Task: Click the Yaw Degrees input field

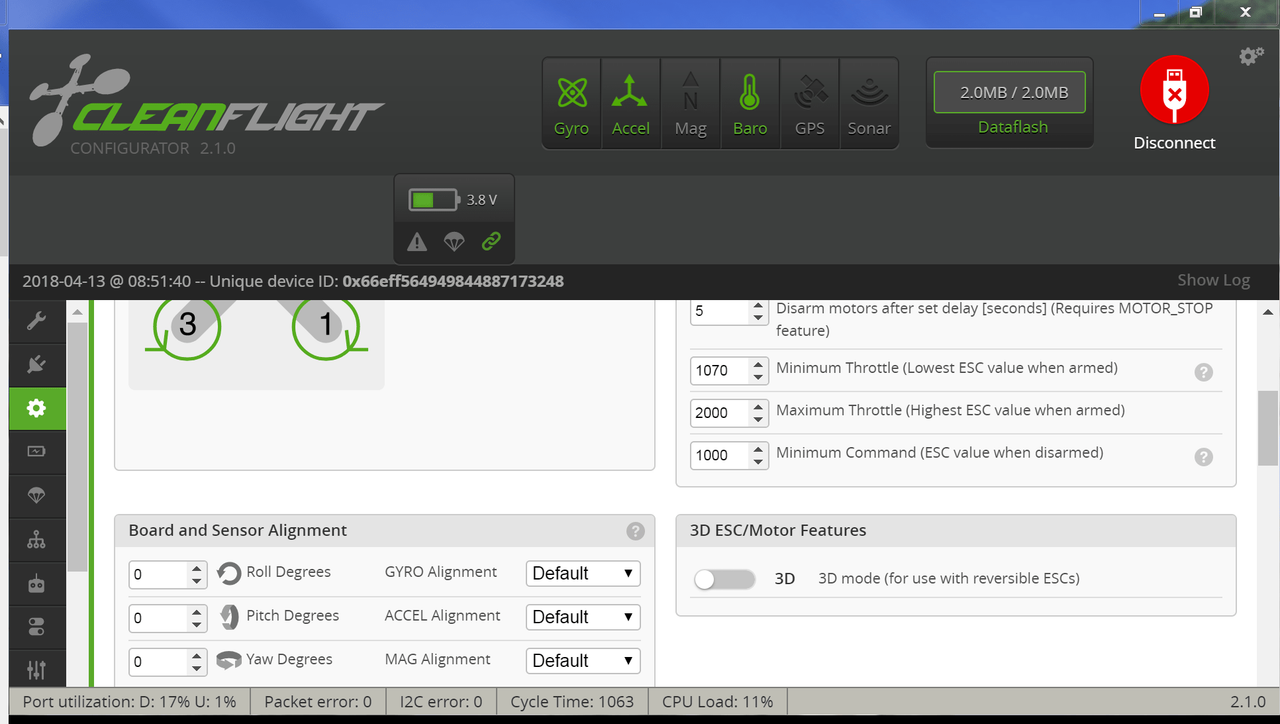Action: 168,662
